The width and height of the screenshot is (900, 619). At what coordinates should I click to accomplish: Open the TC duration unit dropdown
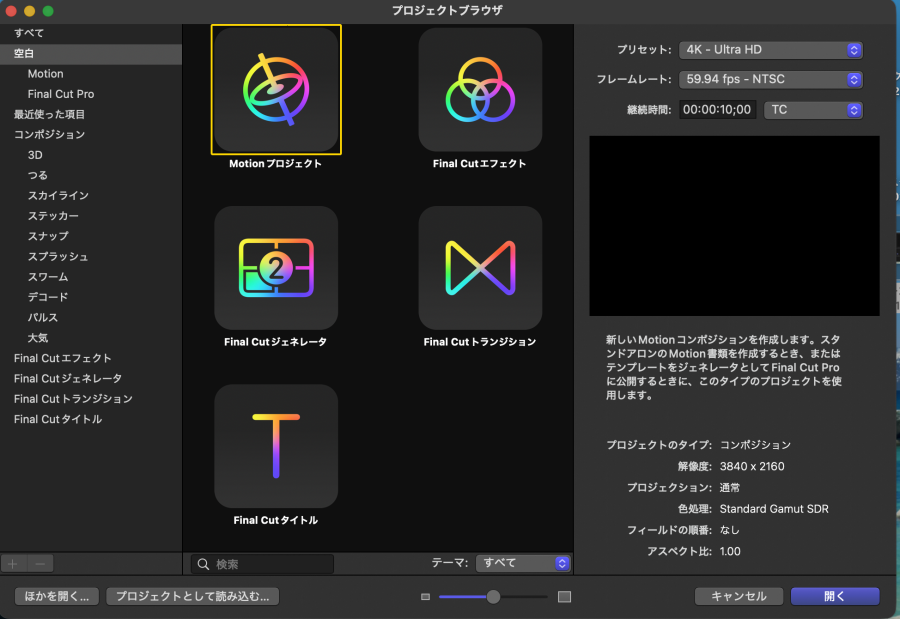coord(812,110)
